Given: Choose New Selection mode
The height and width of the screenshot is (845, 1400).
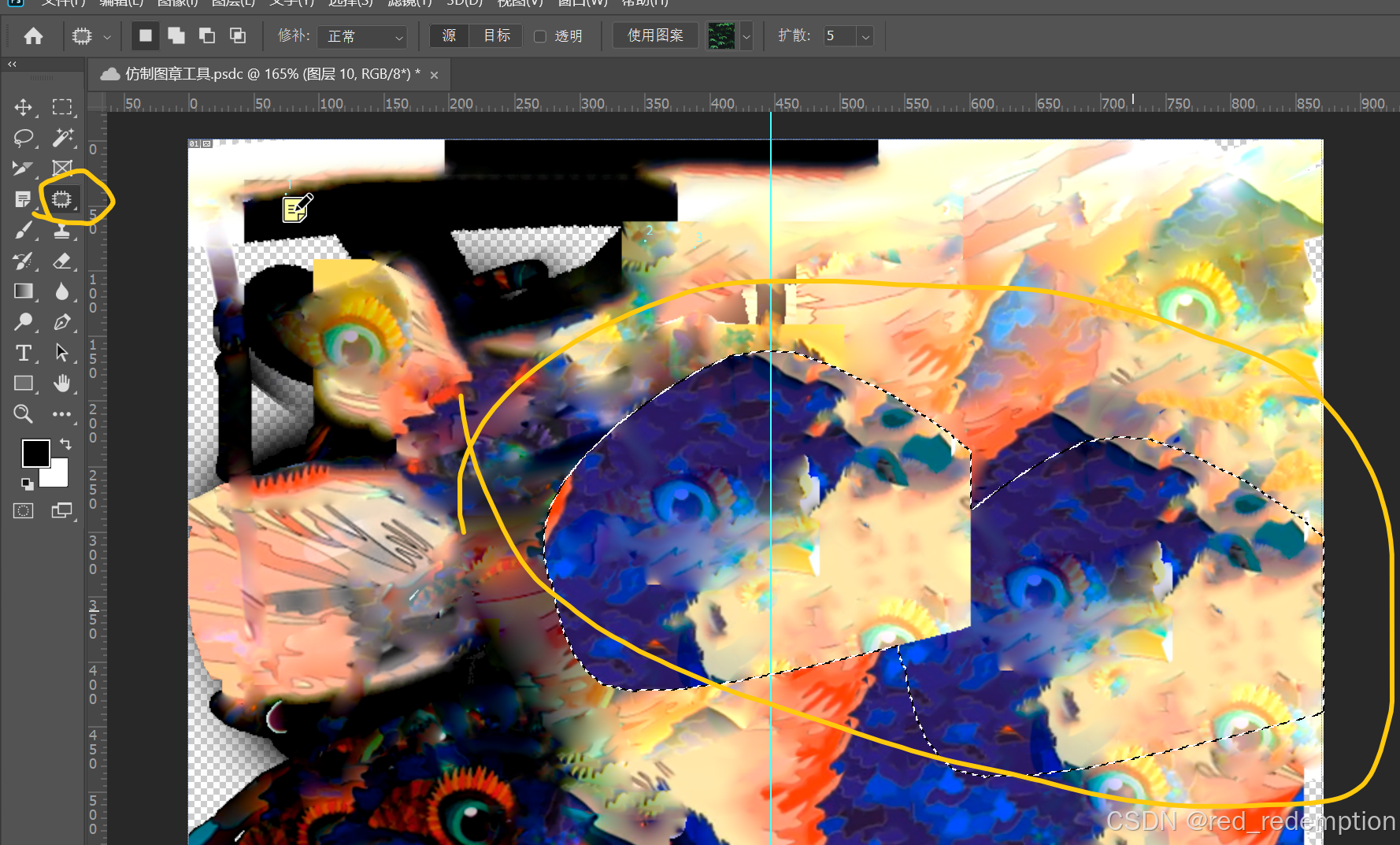Looking at the screenshot, I should (145, 36).
